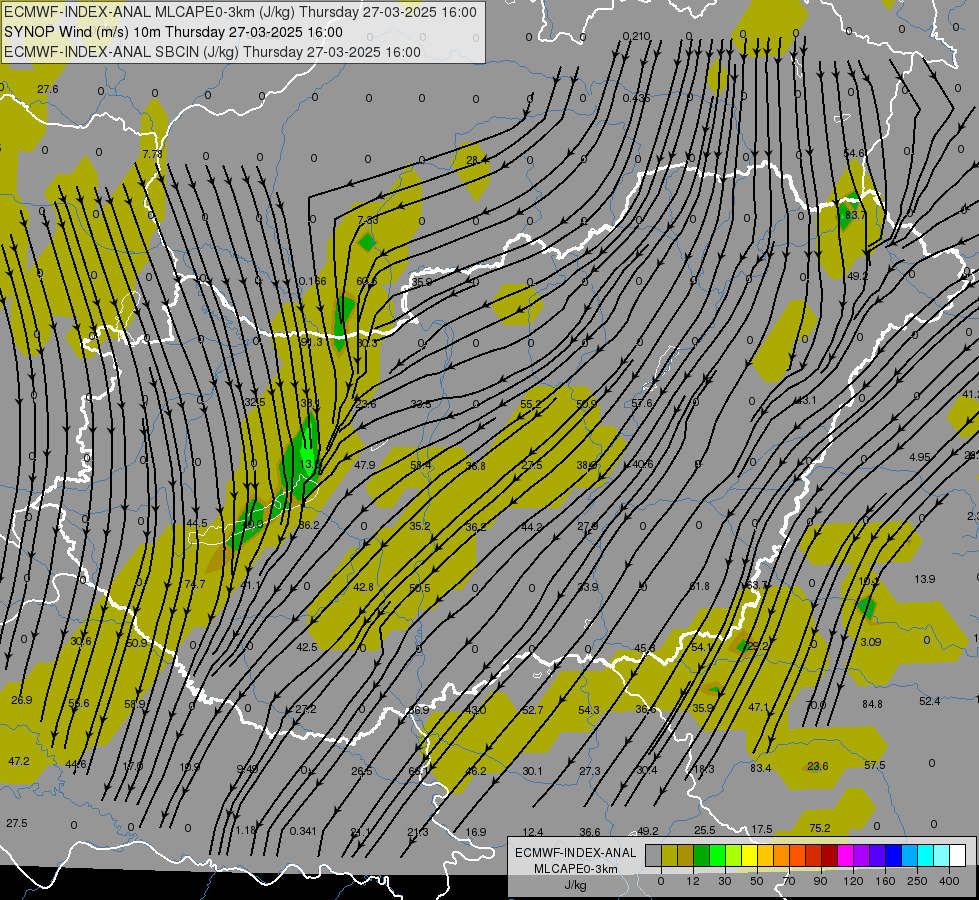Image resolution: width=979 pixels, height=900 pixels.
Task: Click the map value '70.0'
Action: [x=815, y=705]
